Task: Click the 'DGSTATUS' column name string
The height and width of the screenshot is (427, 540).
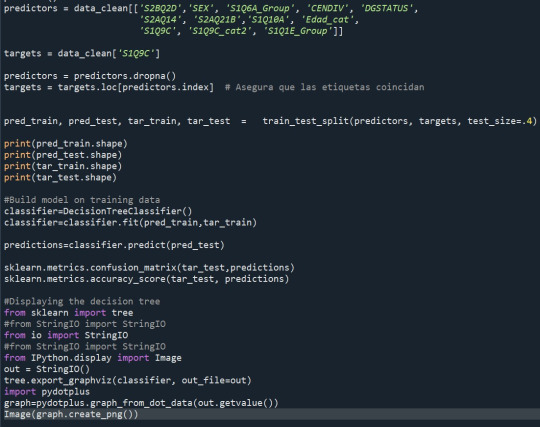Action: pos(387,8)
